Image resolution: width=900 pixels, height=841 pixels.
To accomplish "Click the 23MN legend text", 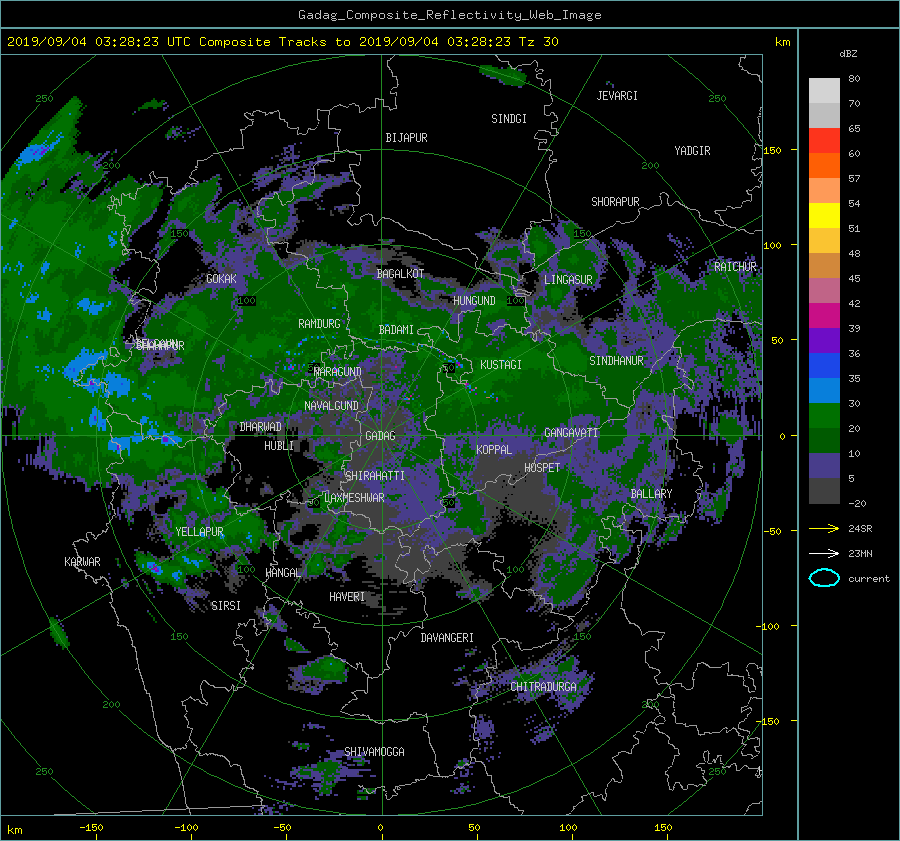I will coord(860,554).
